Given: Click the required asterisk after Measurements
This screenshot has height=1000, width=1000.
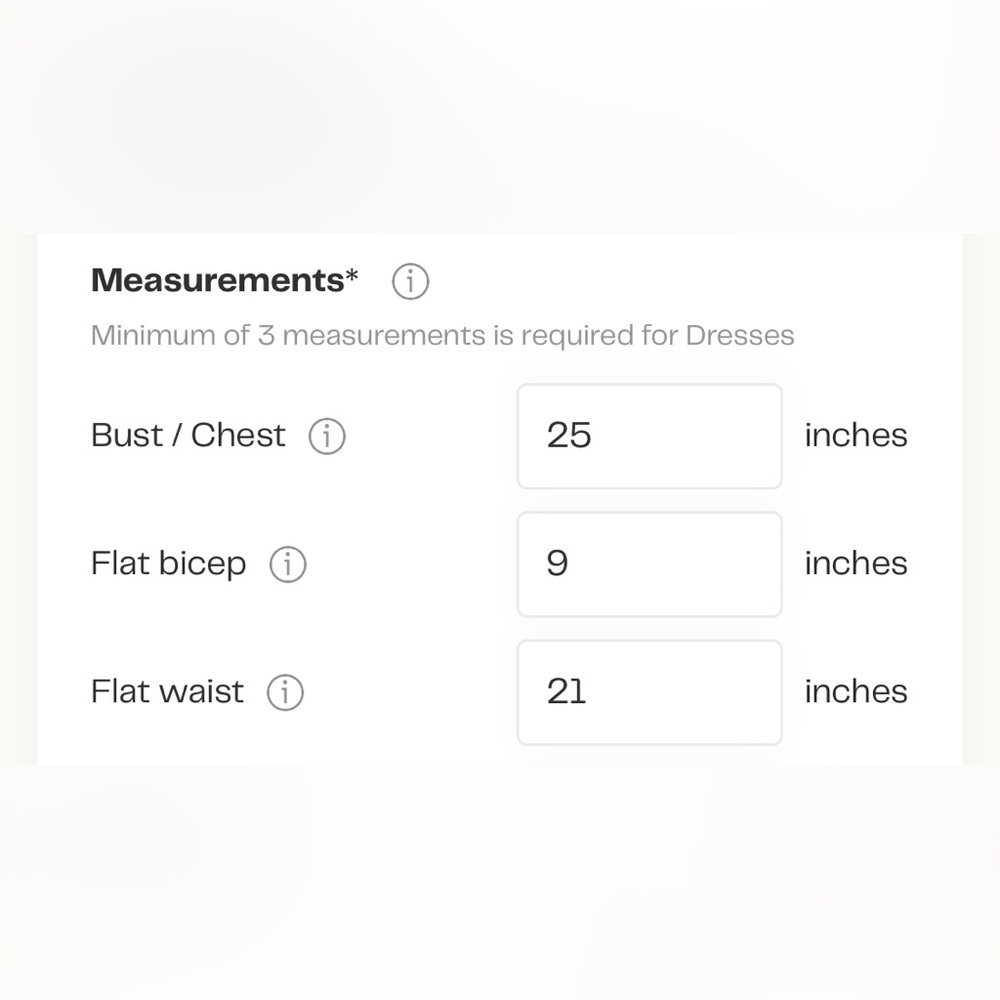Looking at the screenshot, I should tap(352, 276).
